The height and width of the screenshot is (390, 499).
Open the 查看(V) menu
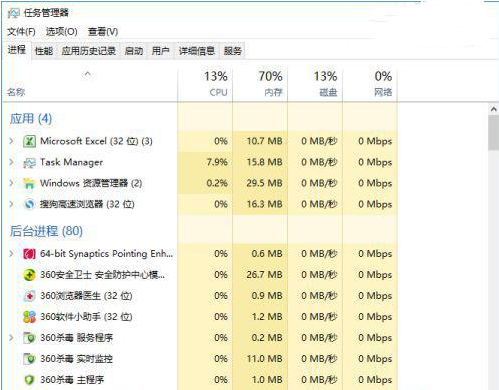103,32
